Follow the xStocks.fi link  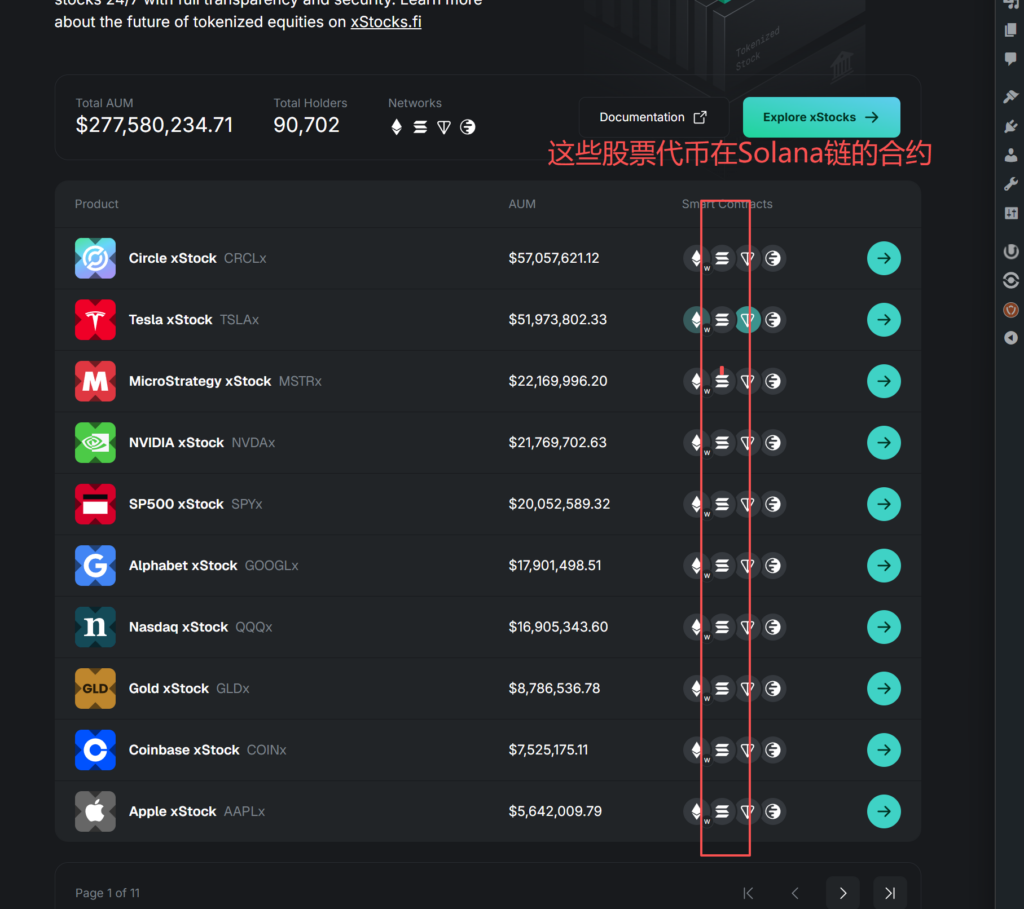click(385, 21)
